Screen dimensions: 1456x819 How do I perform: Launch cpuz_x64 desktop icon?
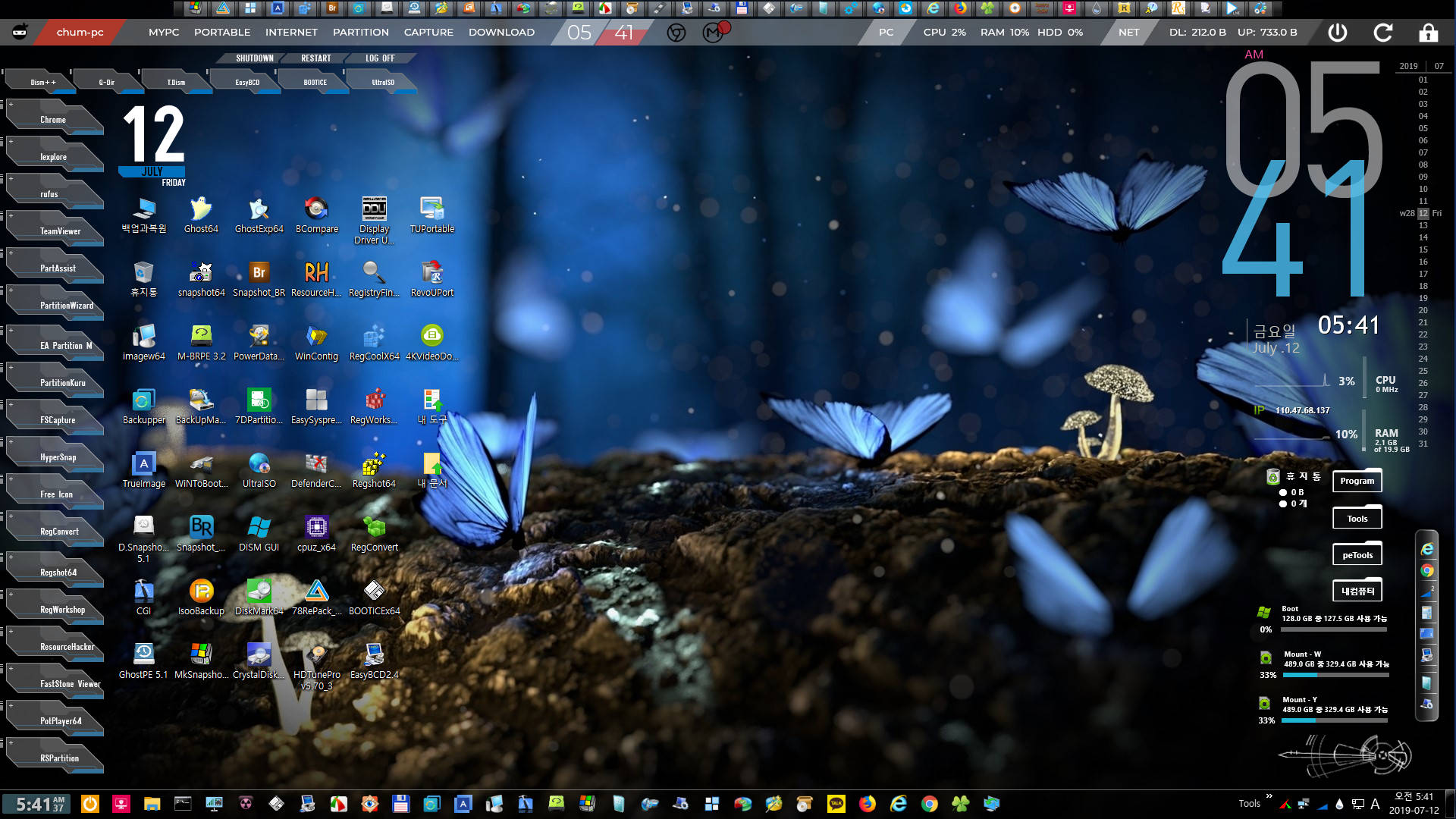316,534
